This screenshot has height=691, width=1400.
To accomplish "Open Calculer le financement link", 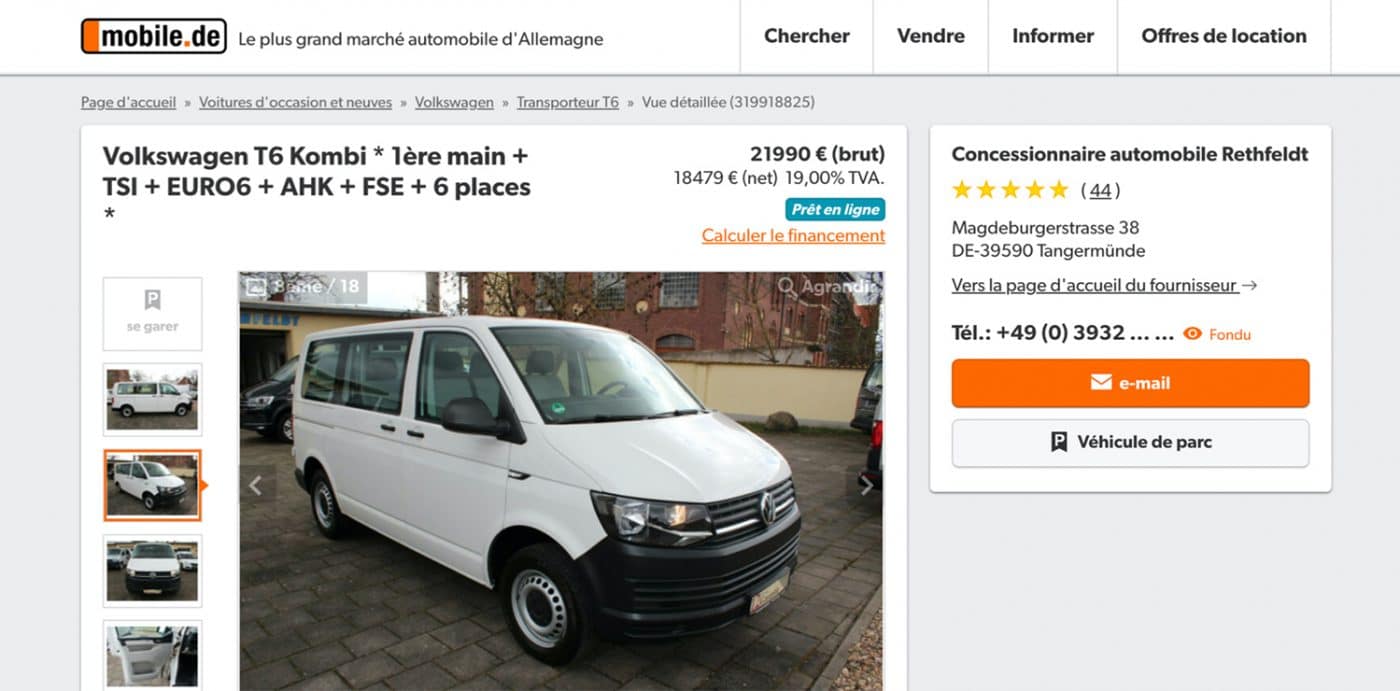I will click(793, 236).
